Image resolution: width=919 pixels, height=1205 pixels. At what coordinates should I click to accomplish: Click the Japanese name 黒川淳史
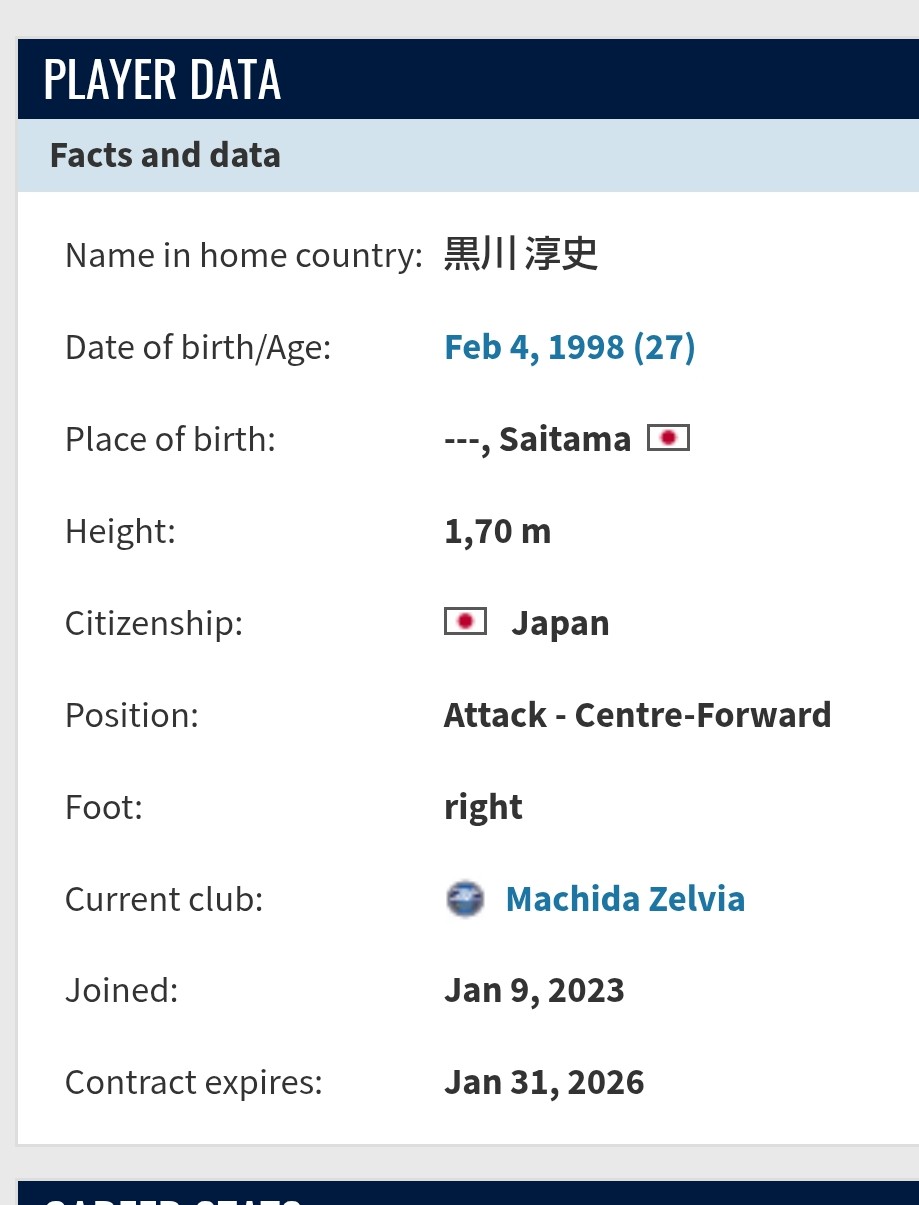[x=521, y=255]
